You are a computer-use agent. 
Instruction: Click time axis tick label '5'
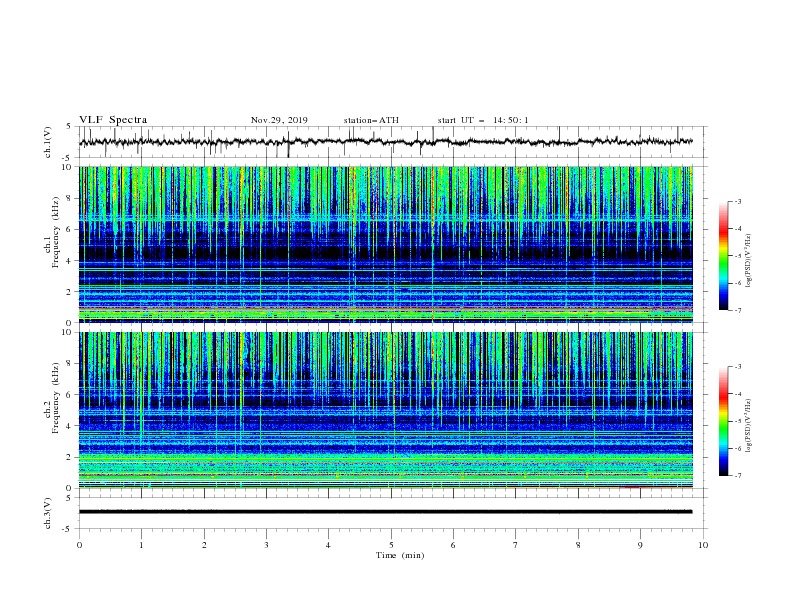click(391, 545)
